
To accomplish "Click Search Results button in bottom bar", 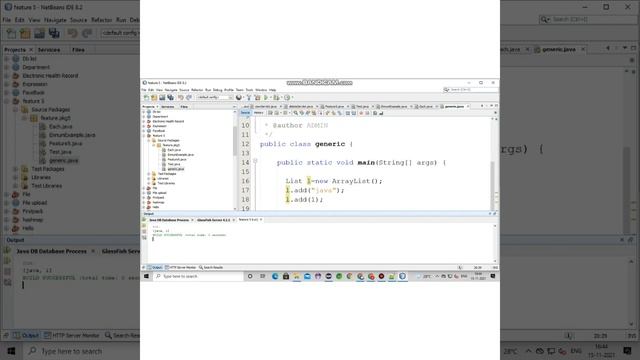I will [211, 267].
